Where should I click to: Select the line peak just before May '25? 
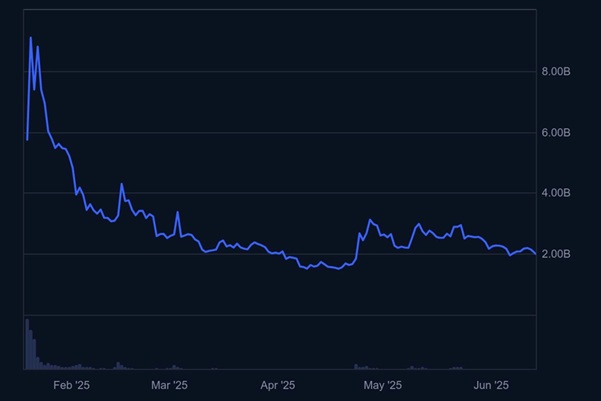(370, 219)
